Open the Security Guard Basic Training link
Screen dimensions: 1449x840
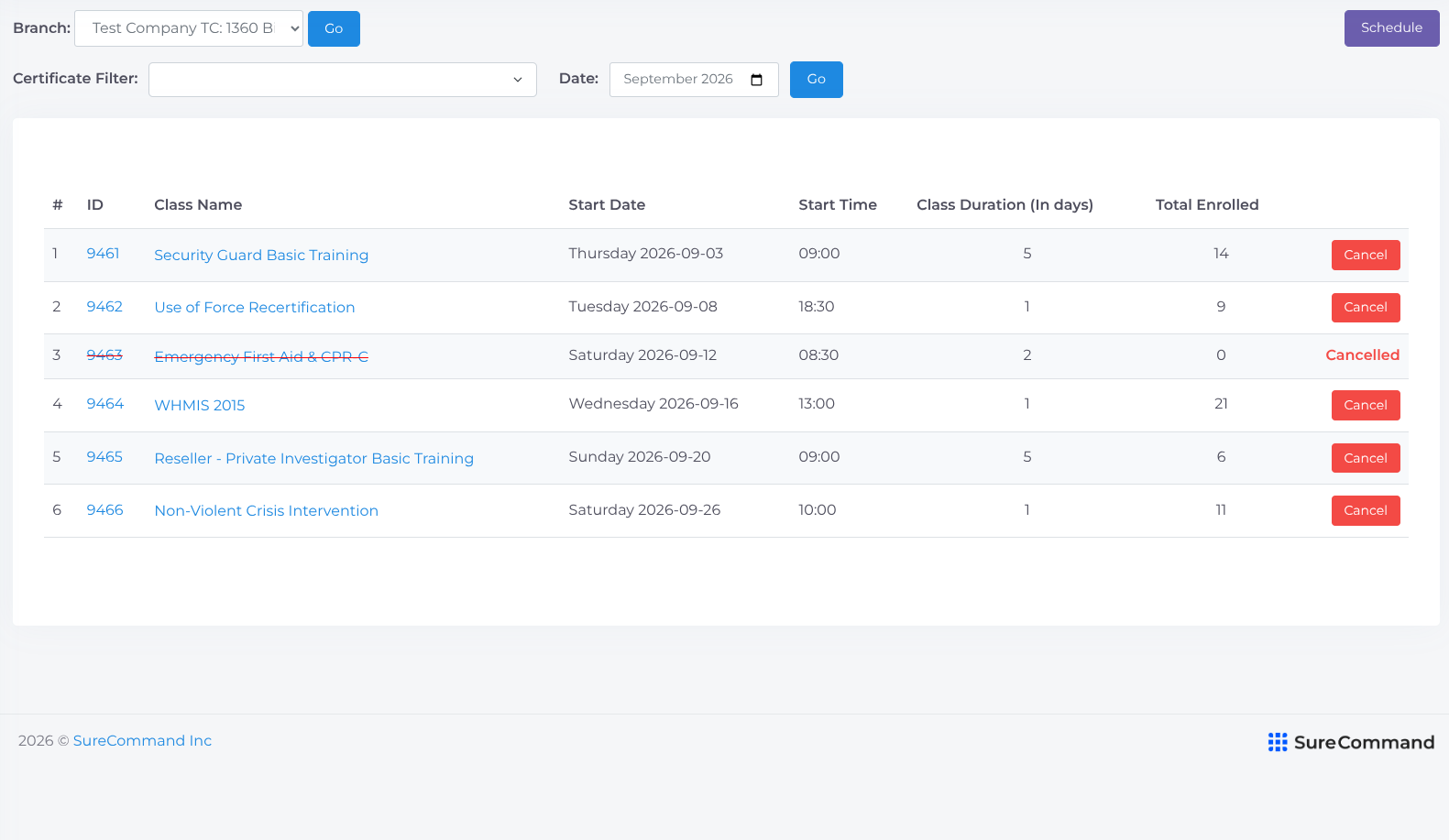pyautogui.click(x=261, y=255)
